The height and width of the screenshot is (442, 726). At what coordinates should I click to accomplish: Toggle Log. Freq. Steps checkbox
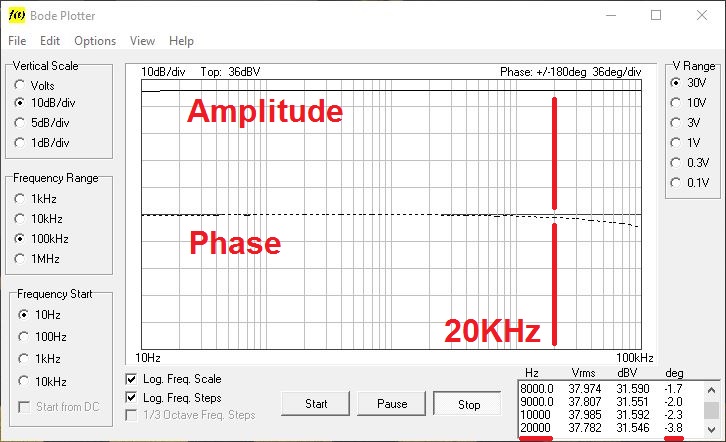pos(131,398)
